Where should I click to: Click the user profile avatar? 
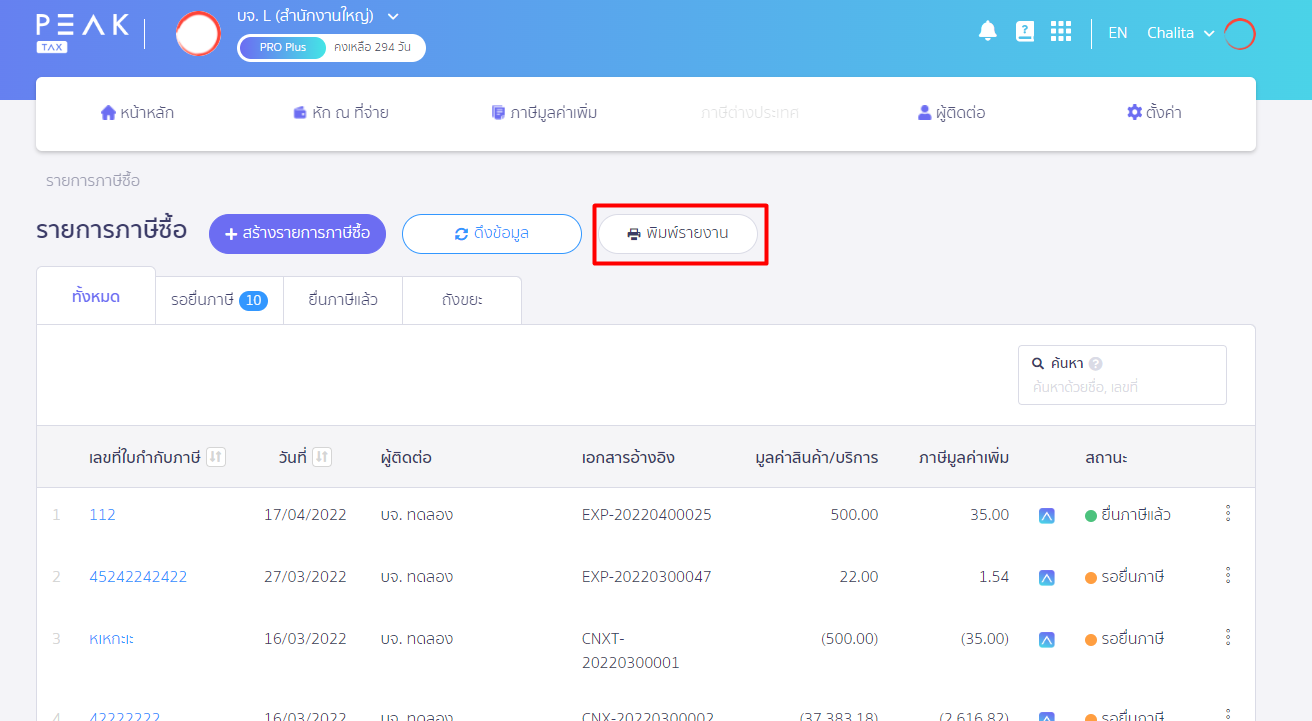(x=1240, y=34)
